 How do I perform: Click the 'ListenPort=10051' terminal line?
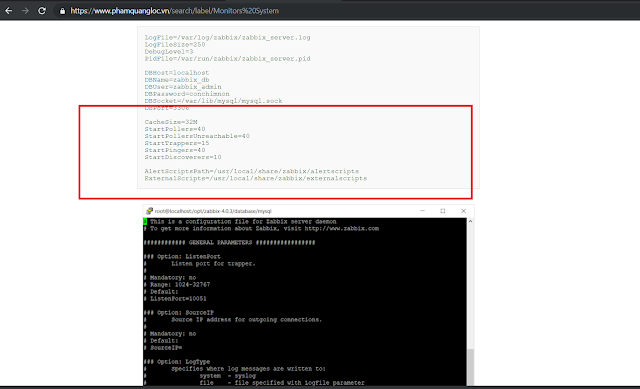175,299
